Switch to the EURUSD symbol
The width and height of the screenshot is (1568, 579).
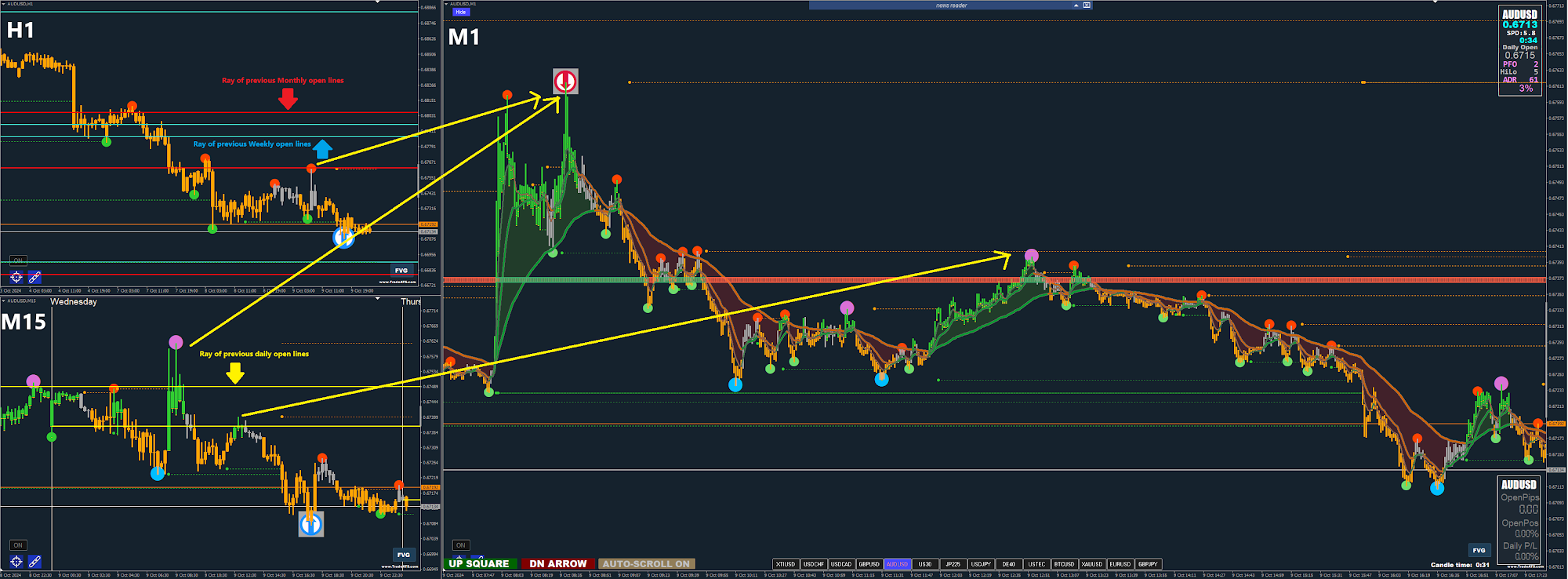coord(1120,564)
